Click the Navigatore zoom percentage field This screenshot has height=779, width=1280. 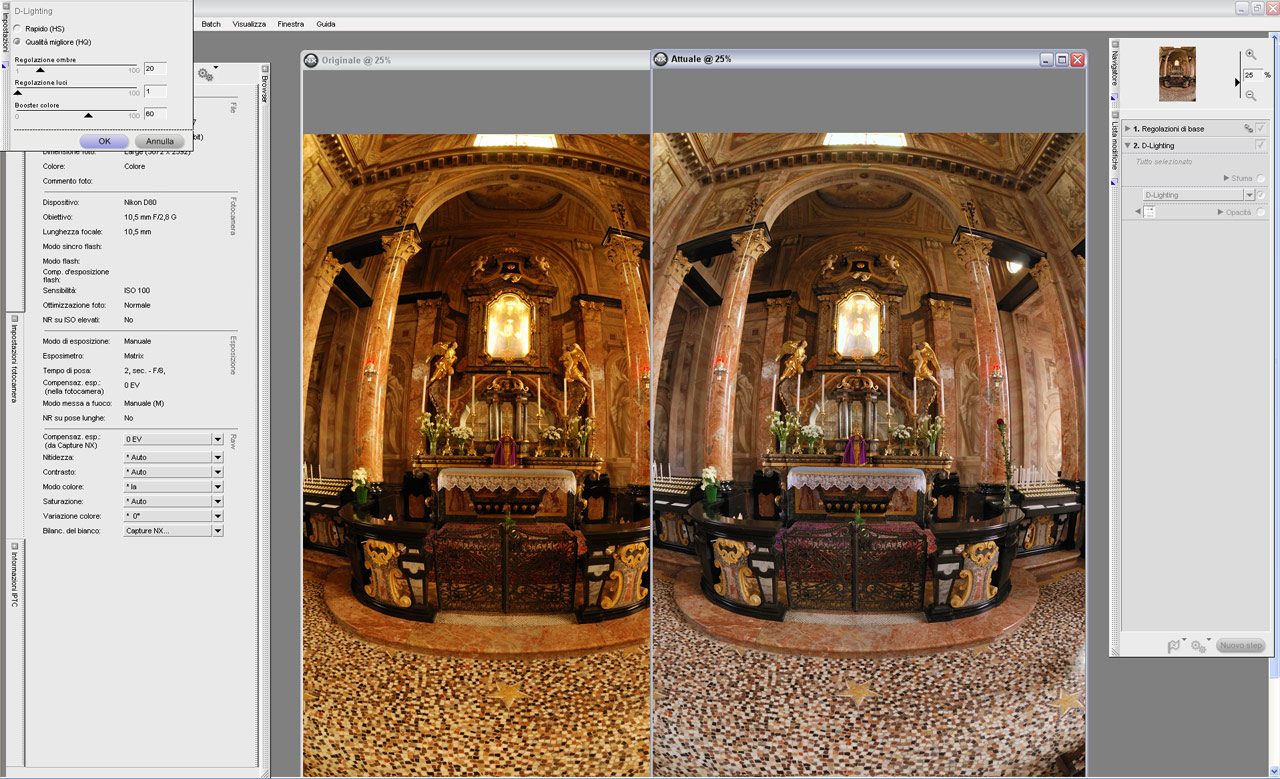1252,75
